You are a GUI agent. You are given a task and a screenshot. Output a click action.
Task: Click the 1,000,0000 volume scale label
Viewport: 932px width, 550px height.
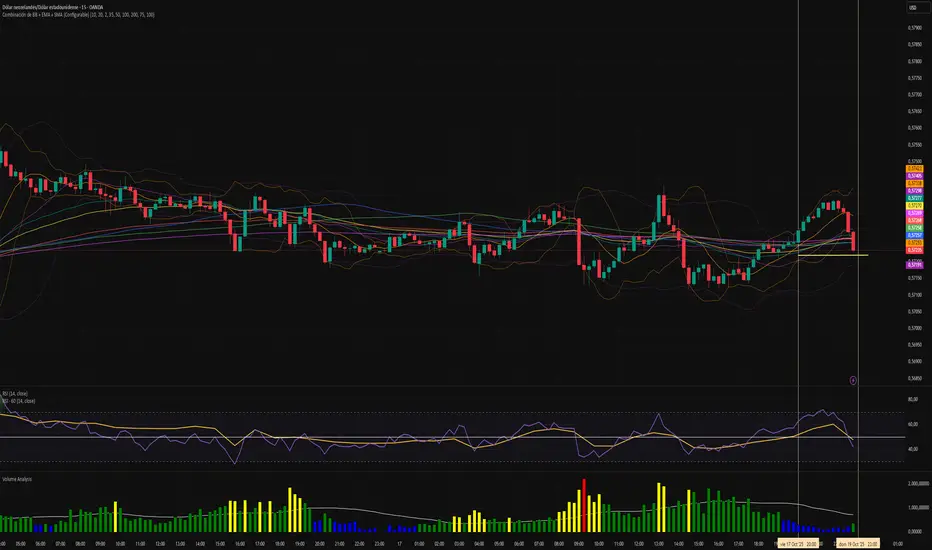918,508
